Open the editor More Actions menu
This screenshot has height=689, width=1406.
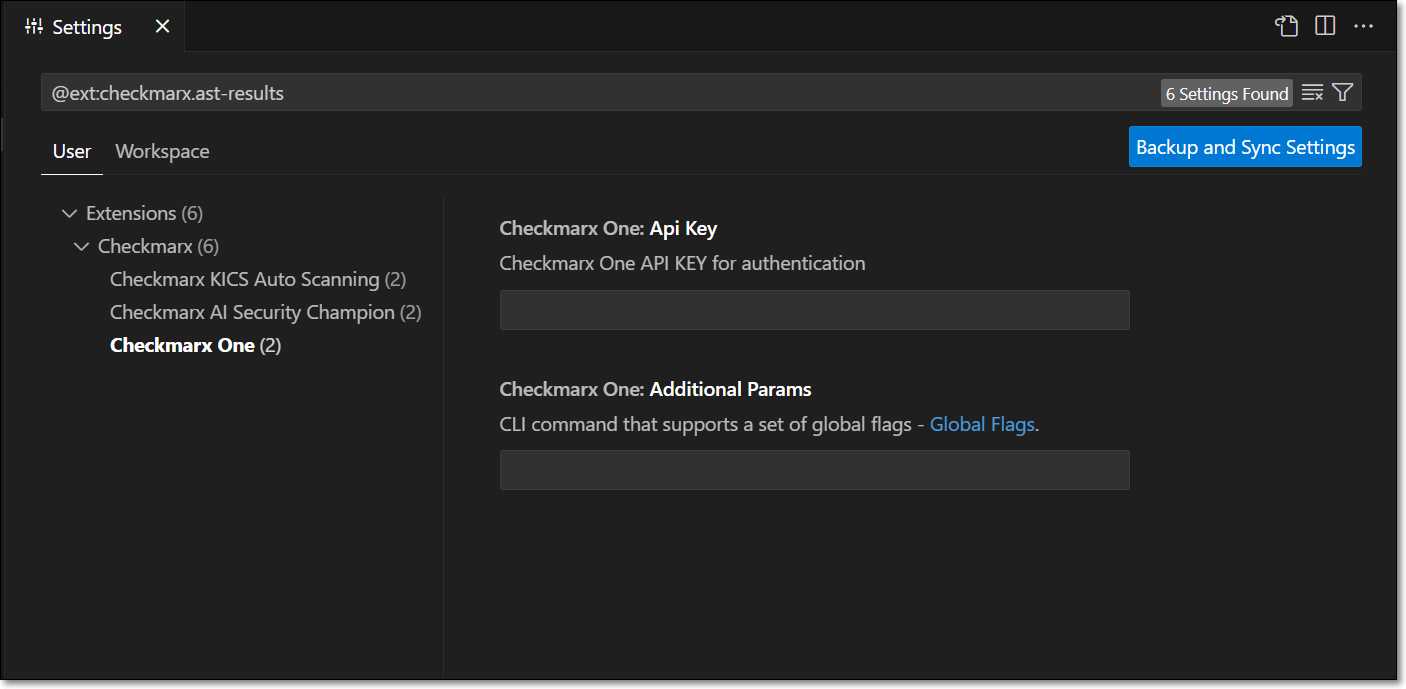pos(1363,27)
